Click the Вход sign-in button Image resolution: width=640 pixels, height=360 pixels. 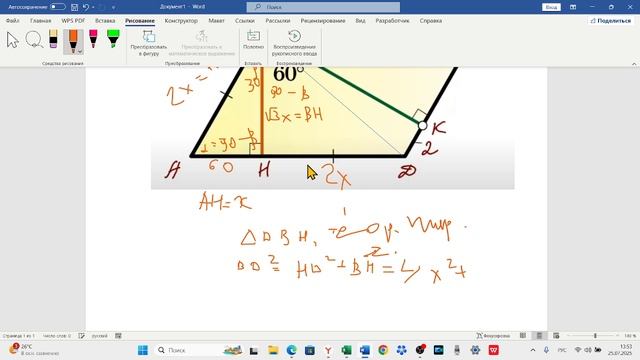click(551, 7)
